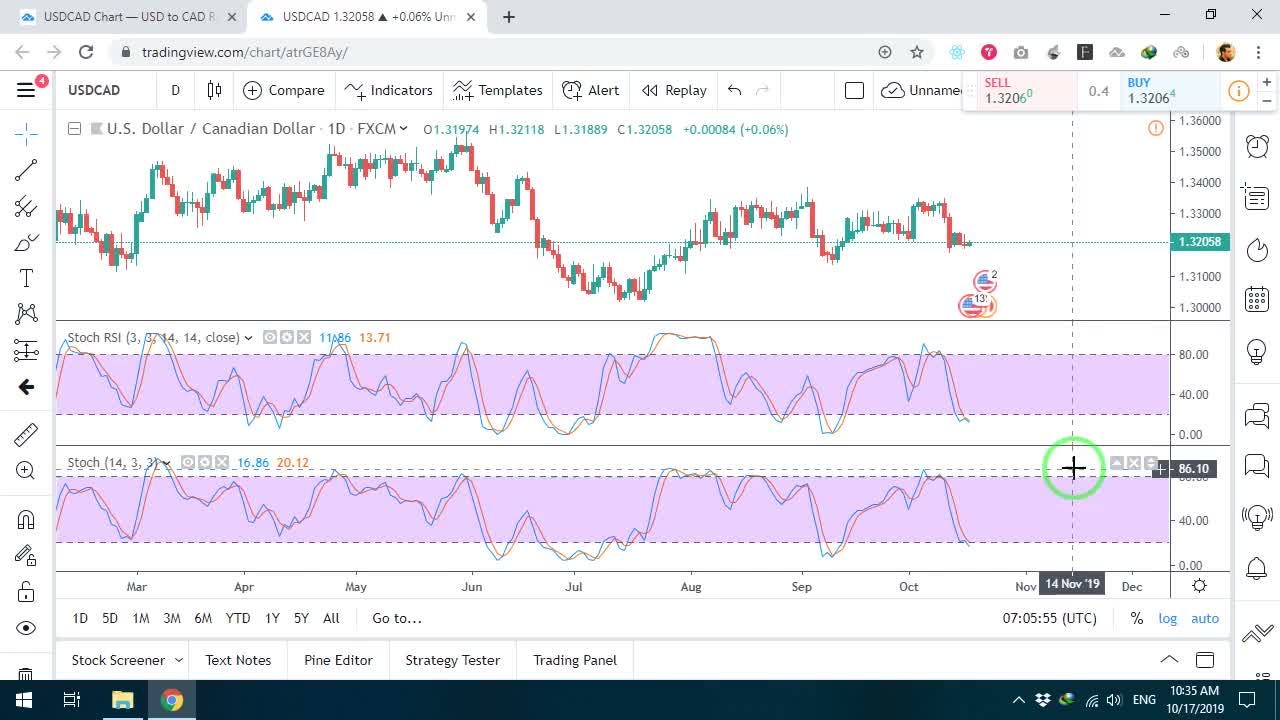This screenshot has height=720, width=1280.
Task: Open chart settings gear near time axis
Action: click(1199, 586)
